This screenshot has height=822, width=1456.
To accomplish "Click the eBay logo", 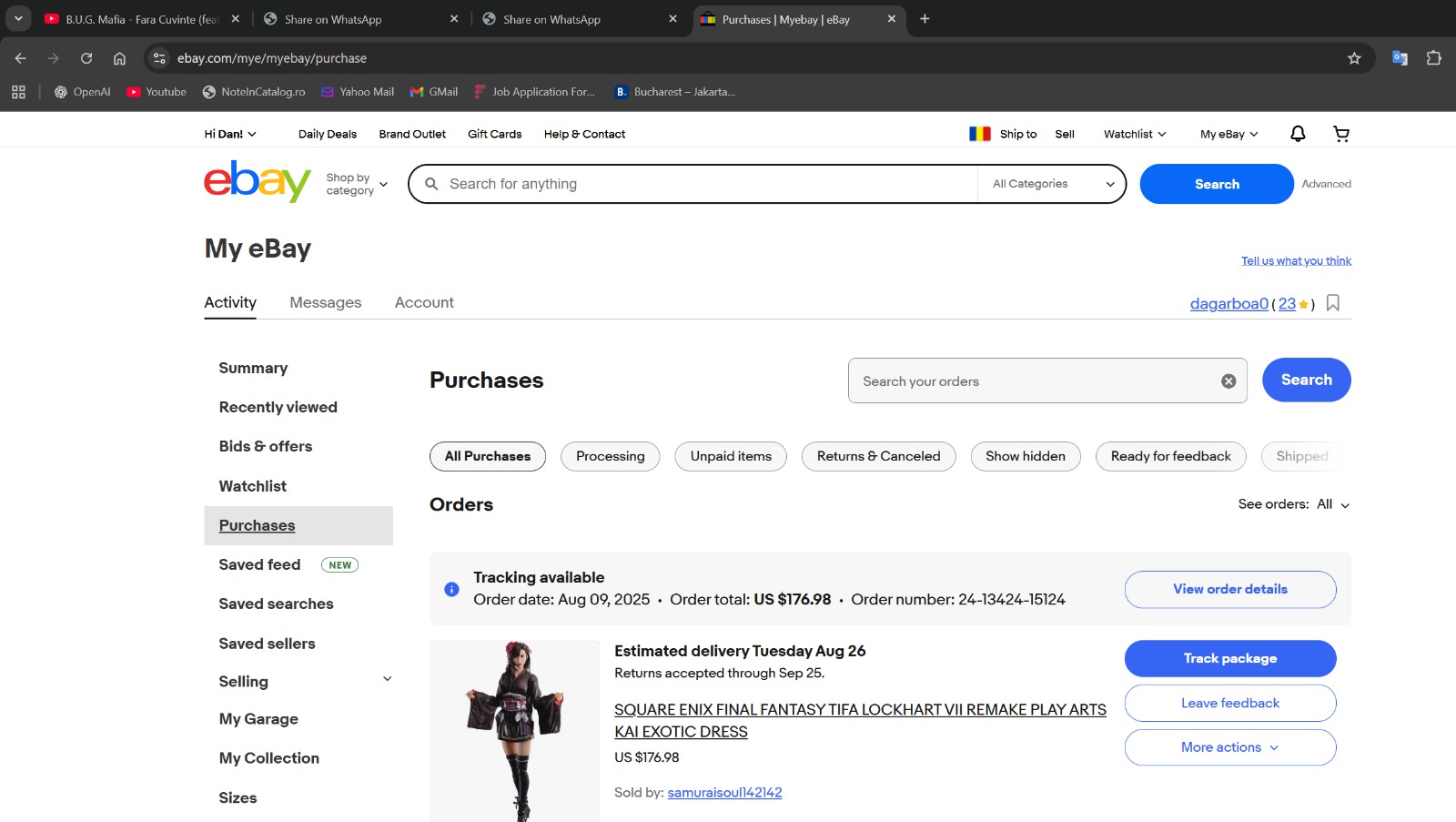I will point(258,182).
